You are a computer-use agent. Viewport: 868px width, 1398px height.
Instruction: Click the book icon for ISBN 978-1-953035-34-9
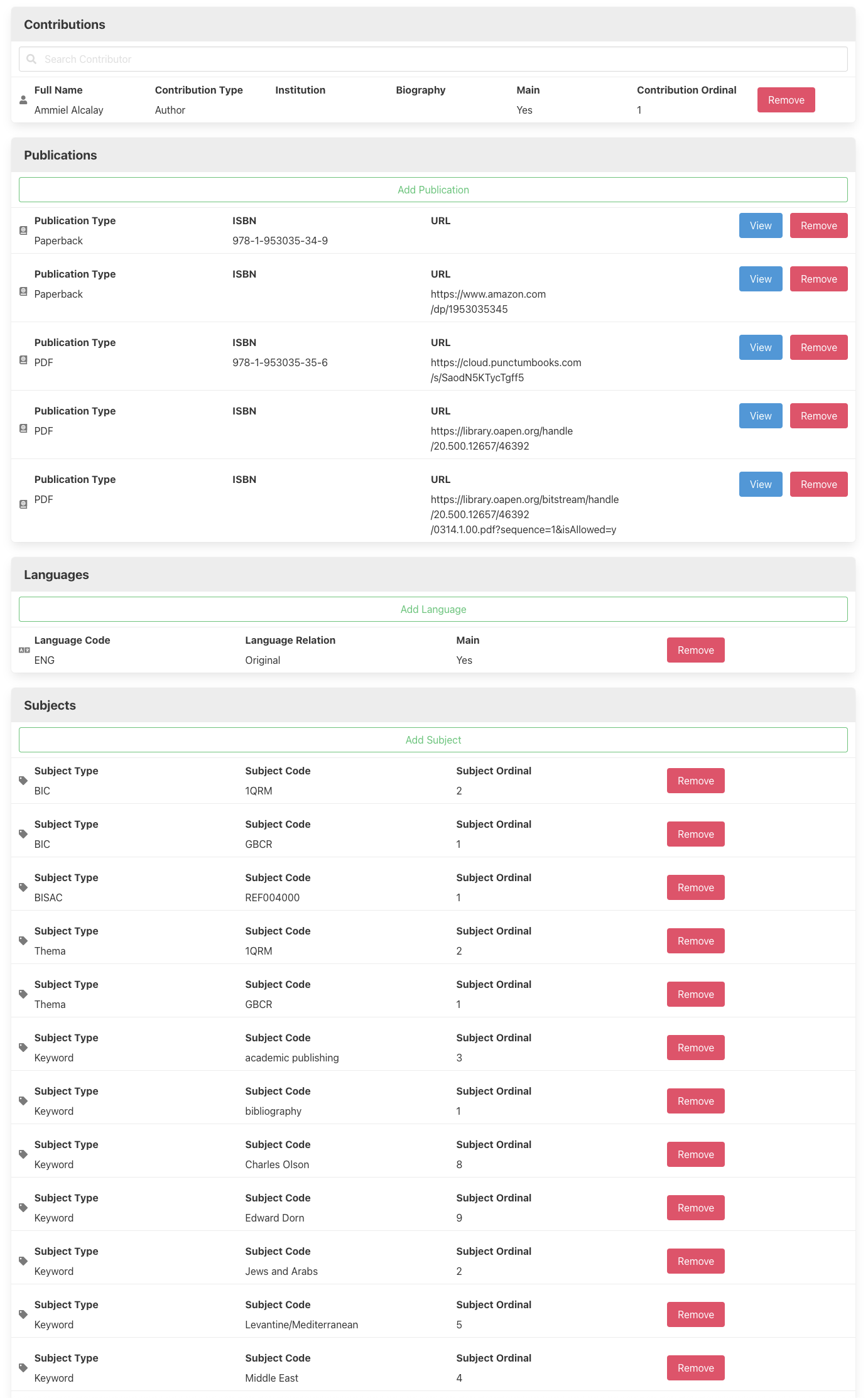23,230
